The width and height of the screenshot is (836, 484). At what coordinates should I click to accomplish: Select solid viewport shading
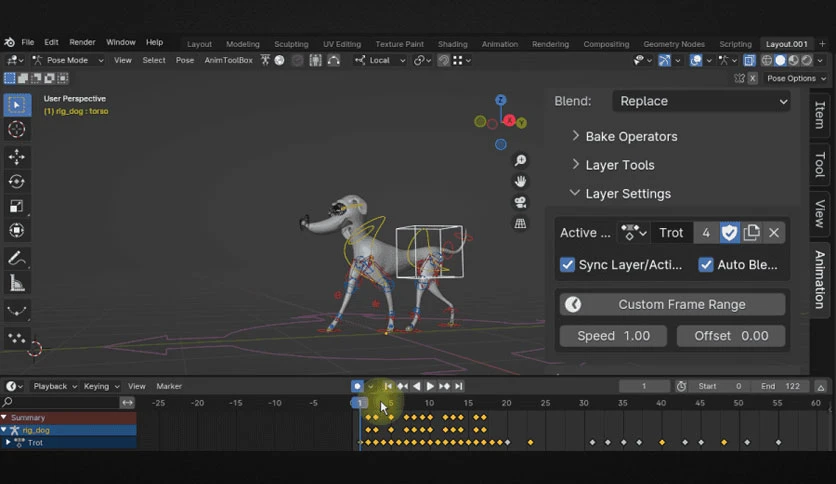[x=780, y=60]
